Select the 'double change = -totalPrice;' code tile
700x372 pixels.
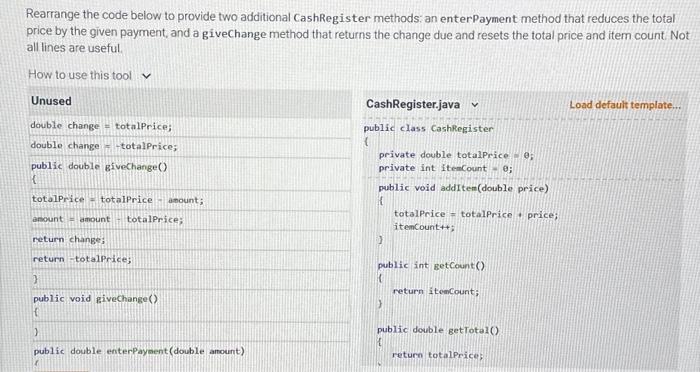[x=190, y=146]
